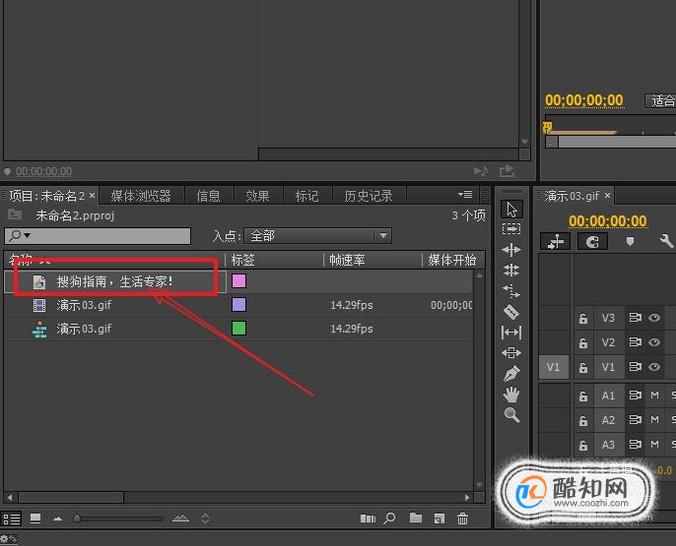Sort by 媒体开始 column header

[452, 260]
